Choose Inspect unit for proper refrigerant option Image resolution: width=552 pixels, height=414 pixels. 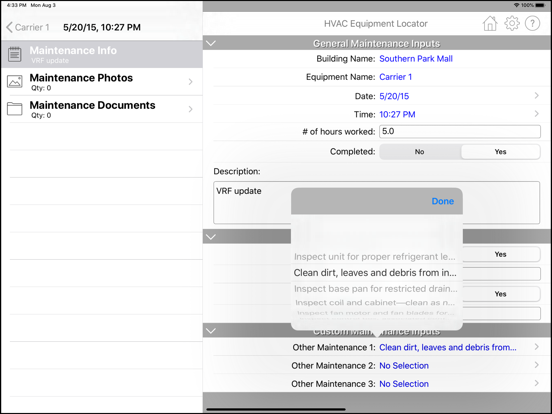pos(375,257)
